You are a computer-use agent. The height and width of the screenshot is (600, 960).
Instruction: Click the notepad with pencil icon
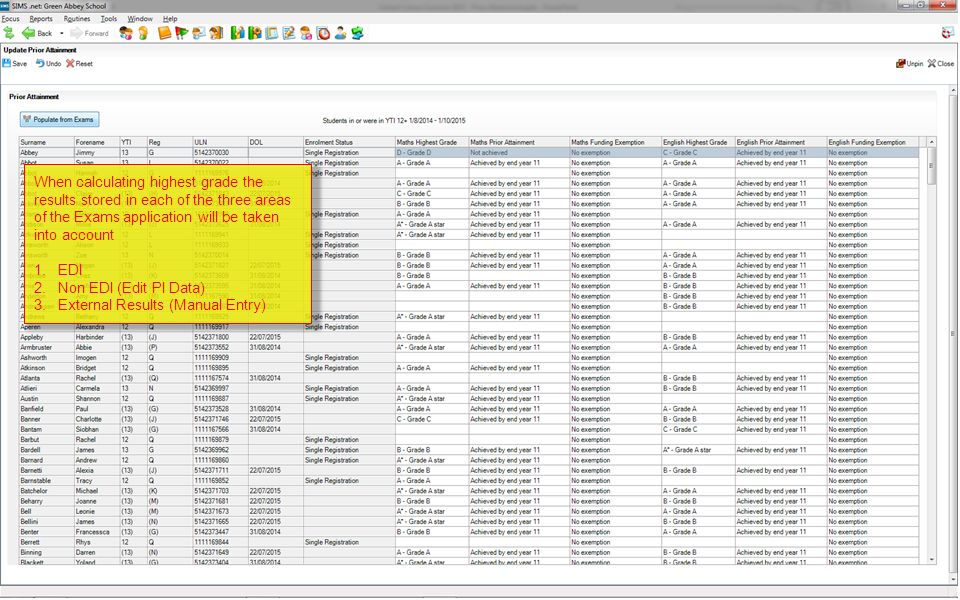(289, 33)
